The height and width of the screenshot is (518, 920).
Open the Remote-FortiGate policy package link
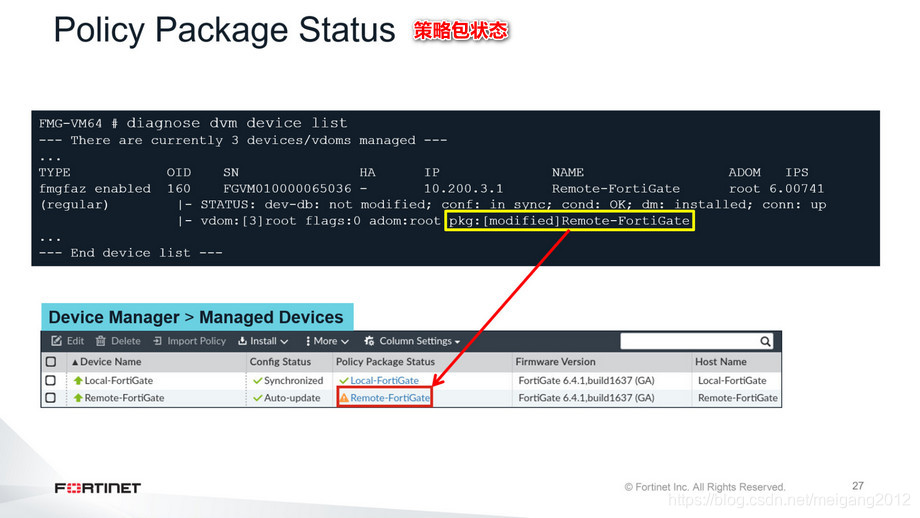(x=390, y=398)
